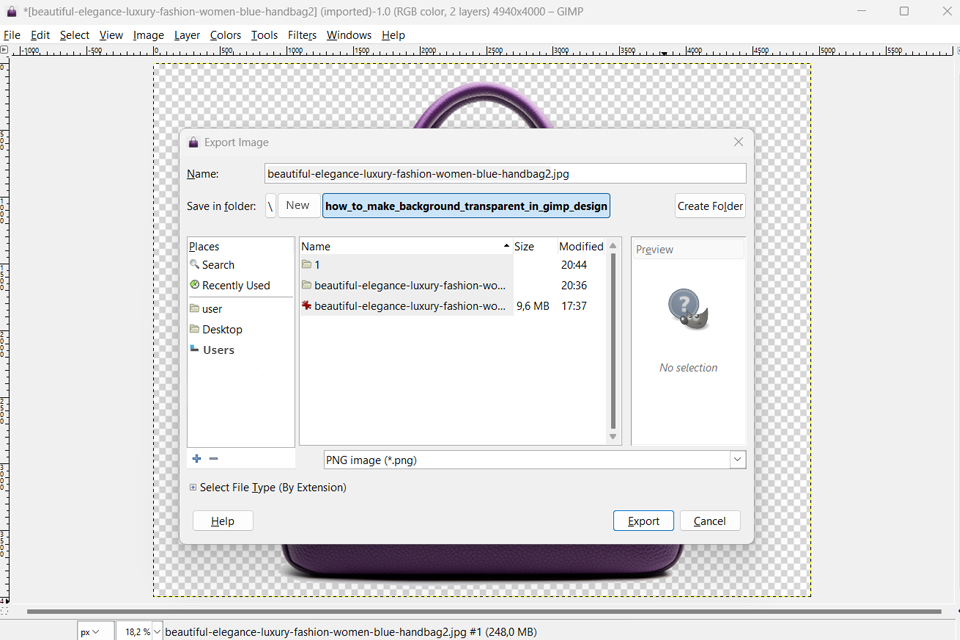This screenshot has width=960, height=640.
Task: Open the Filters menu
Action: tap(302, 35)
